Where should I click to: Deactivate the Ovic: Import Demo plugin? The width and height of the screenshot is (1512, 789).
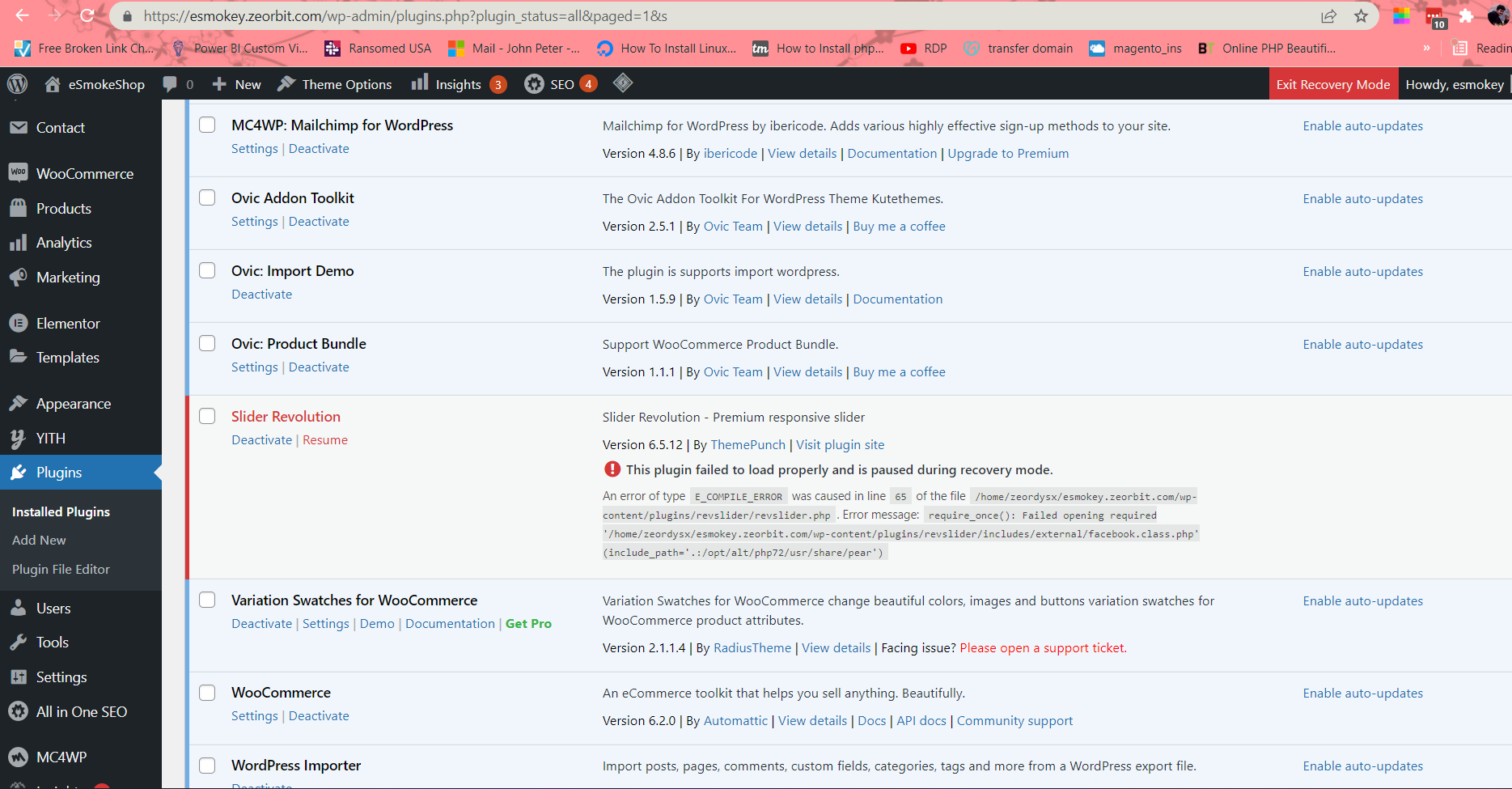coord(261,295)
